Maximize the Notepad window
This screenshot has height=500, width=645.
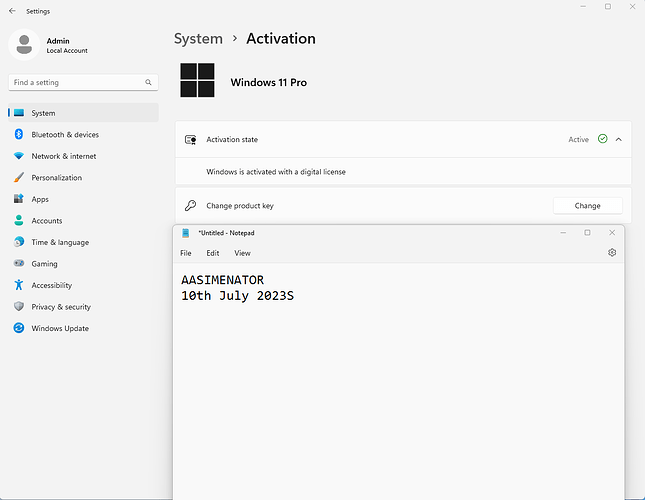587,233
